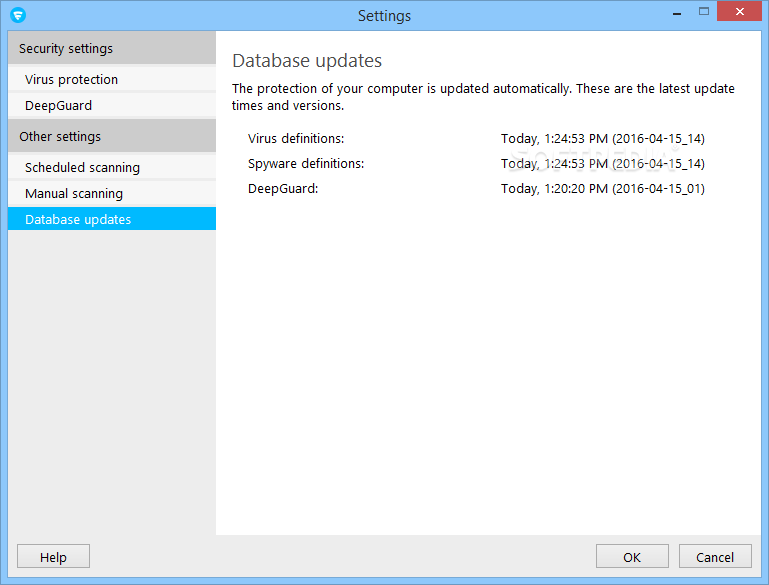Confirm with the OK button
This screenshot has height=585, width=769.
(632, 557)
